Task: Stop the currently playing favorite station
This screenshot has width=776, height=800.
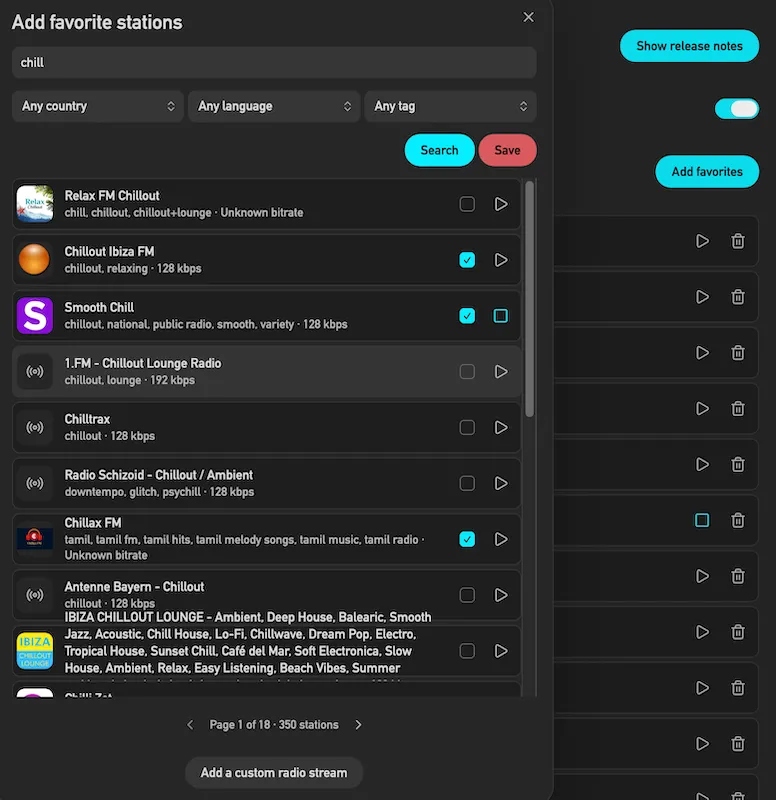Action: click(702, 520)
